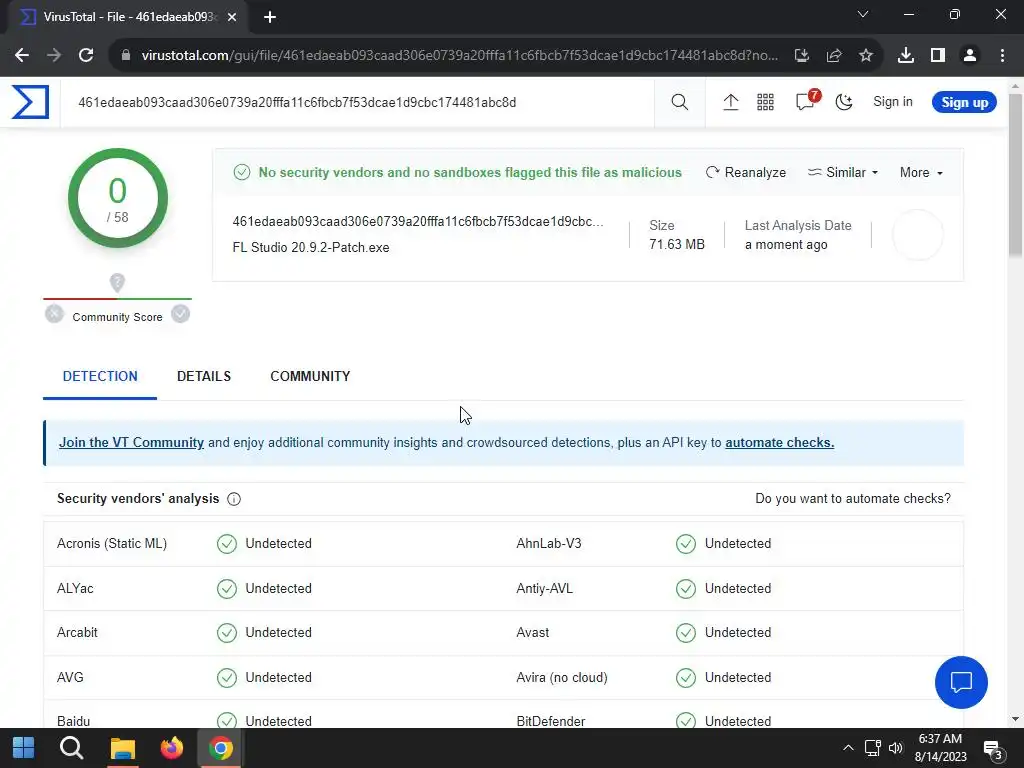Click the Arcabit vendor name
The height and width of the screenshot is (768, 1024).
point(77,633)
